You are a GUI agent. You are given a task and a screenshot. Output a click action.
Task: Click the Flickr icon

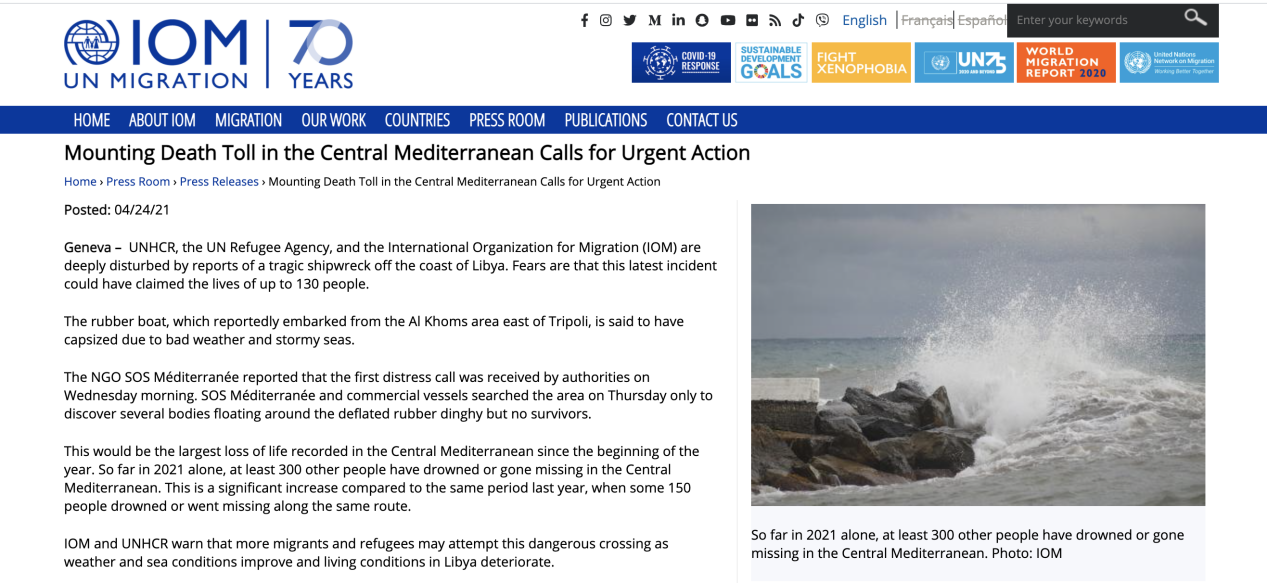(x=751, y=20)
